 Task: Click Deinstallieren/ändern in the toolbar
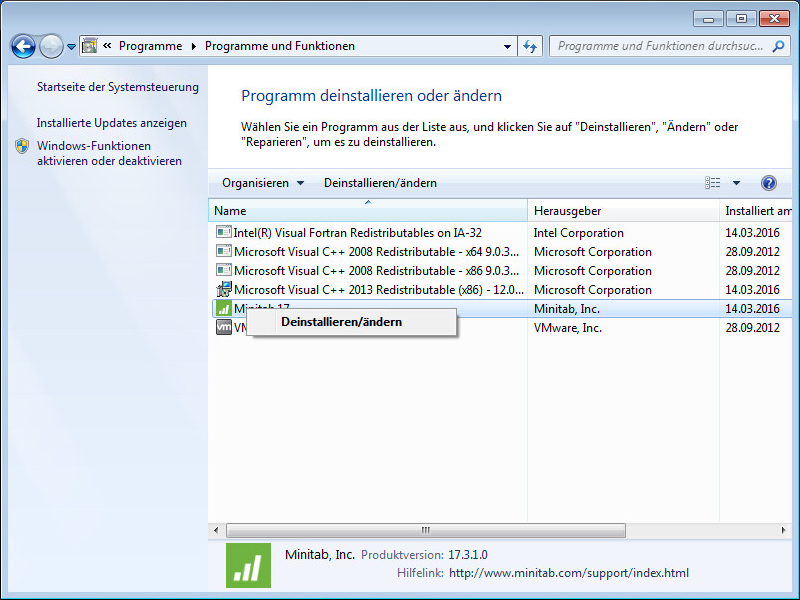(x=380, y=183)
